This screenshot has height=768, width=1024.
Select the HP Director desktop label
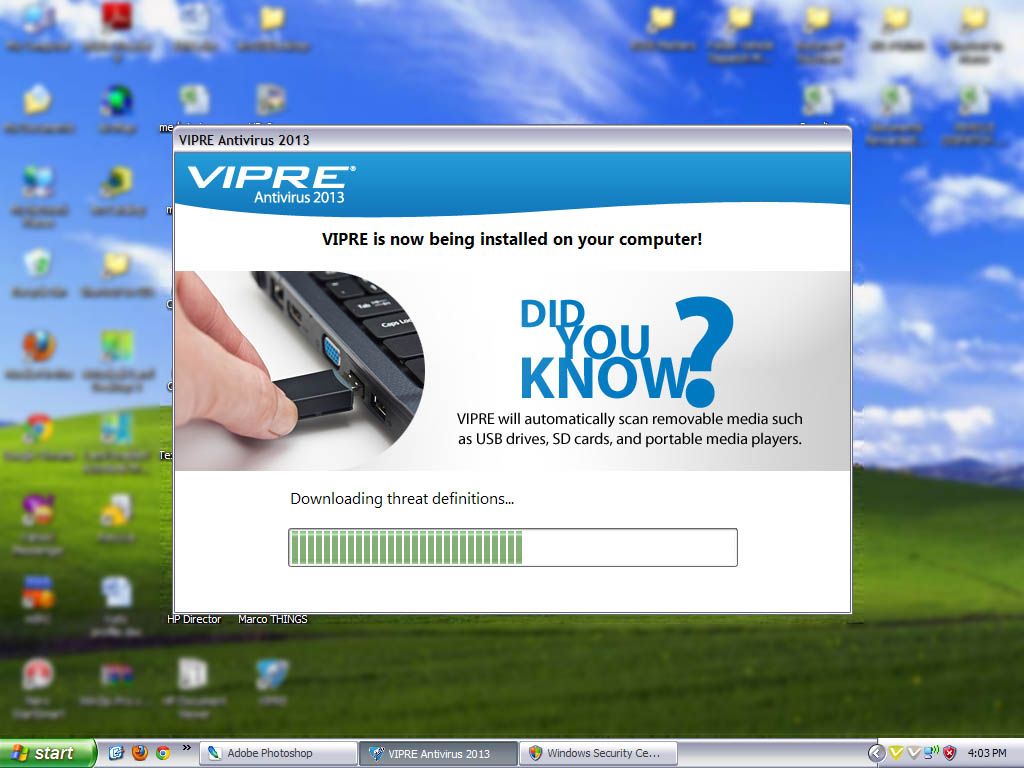194,619
